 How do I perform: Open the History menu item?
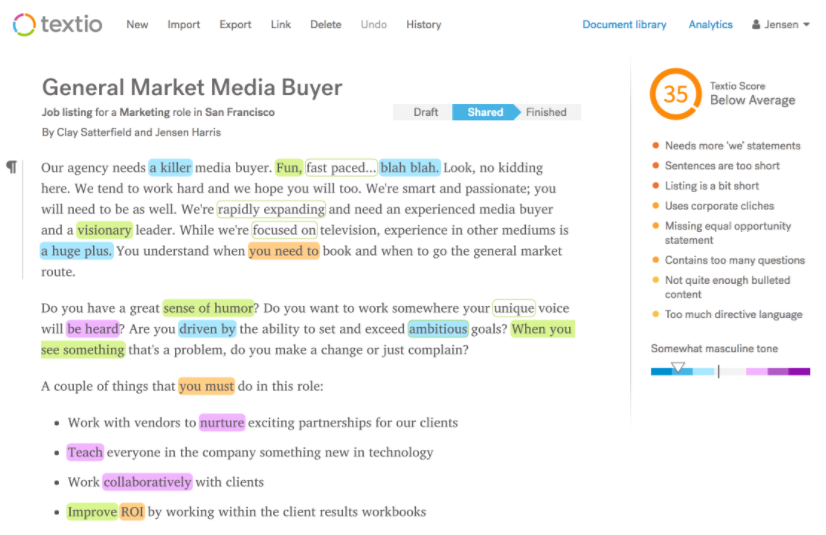point(424,24)
